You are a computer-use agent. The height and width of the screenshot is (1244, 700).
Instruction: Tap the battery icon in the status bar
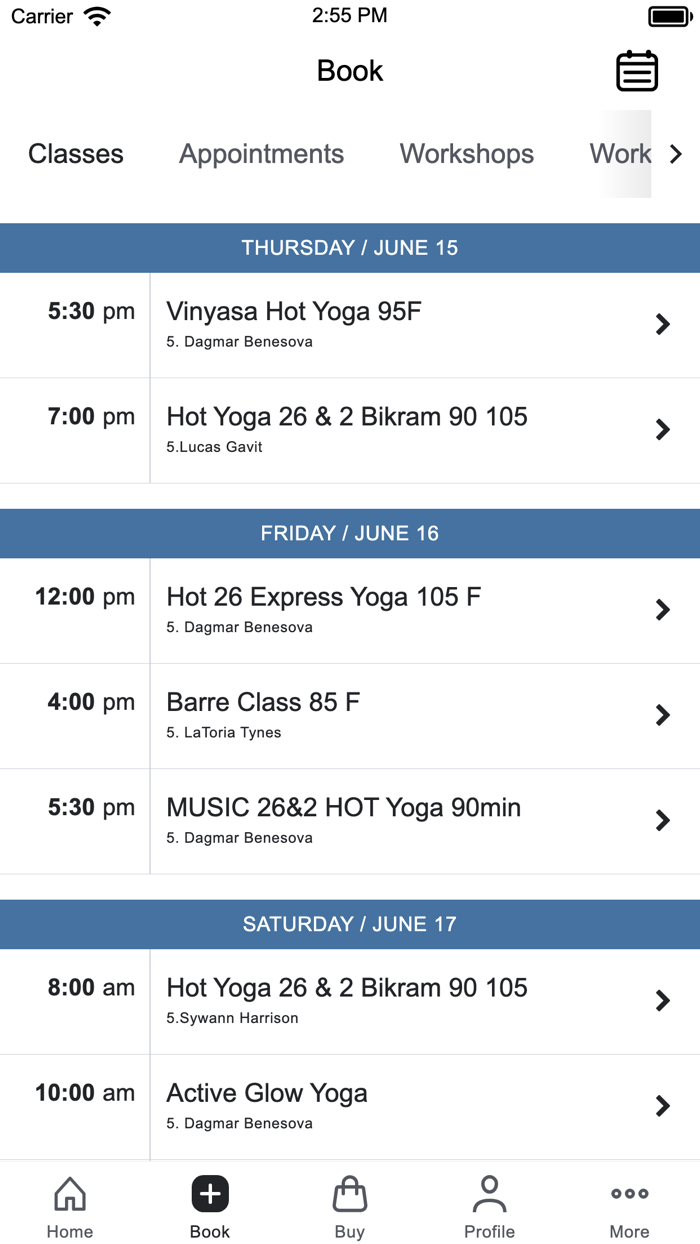[x=666, y=15]
